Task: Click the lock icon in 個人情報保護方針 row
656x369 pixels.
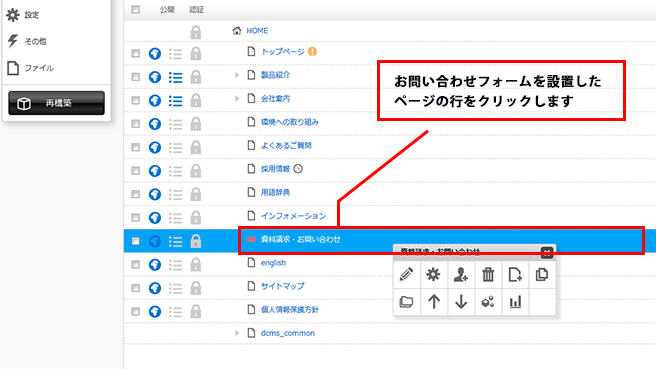Action: click(x=195, y=311)
